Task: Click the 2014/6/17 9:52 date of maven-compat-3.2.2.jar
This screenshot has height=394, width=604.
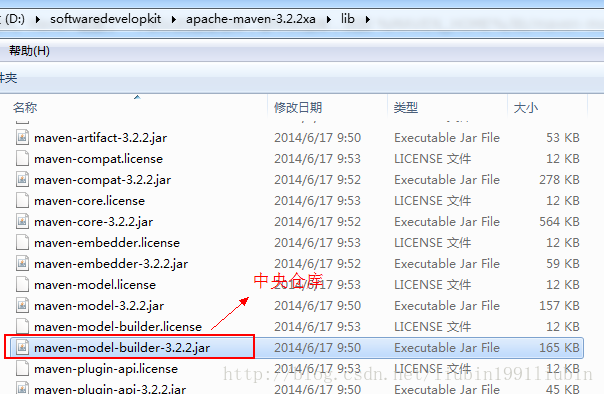Action: tap(317, 179)
